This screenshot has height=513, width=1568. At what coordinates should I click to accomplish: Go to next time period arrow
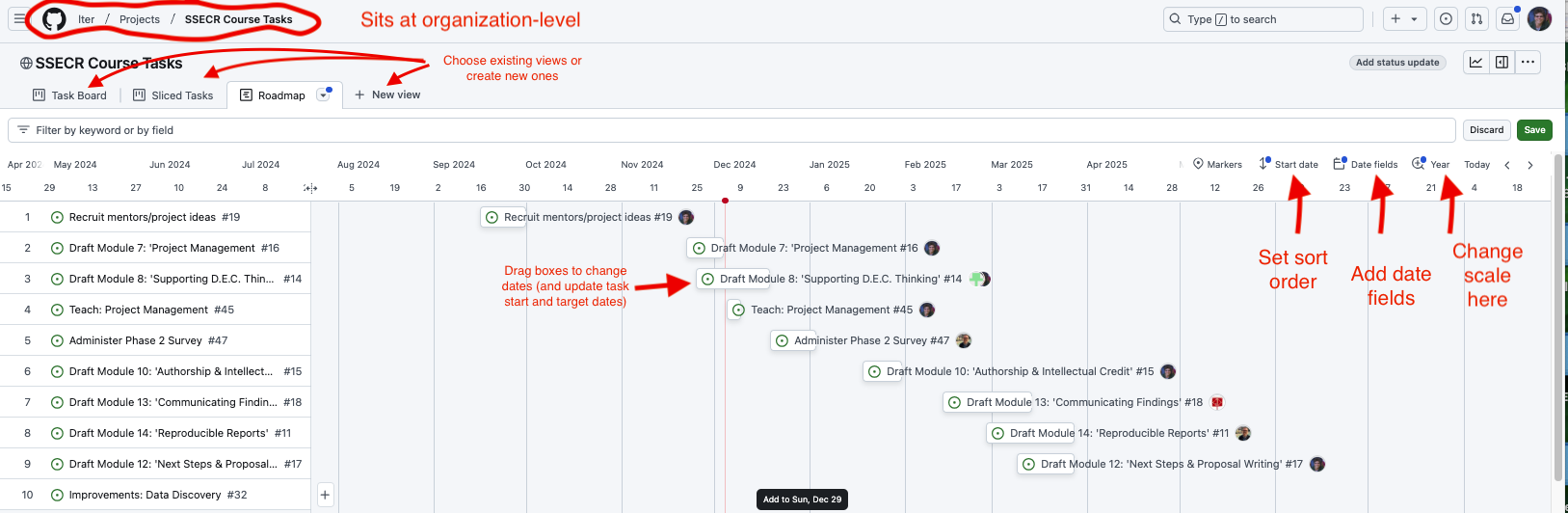1529,165
